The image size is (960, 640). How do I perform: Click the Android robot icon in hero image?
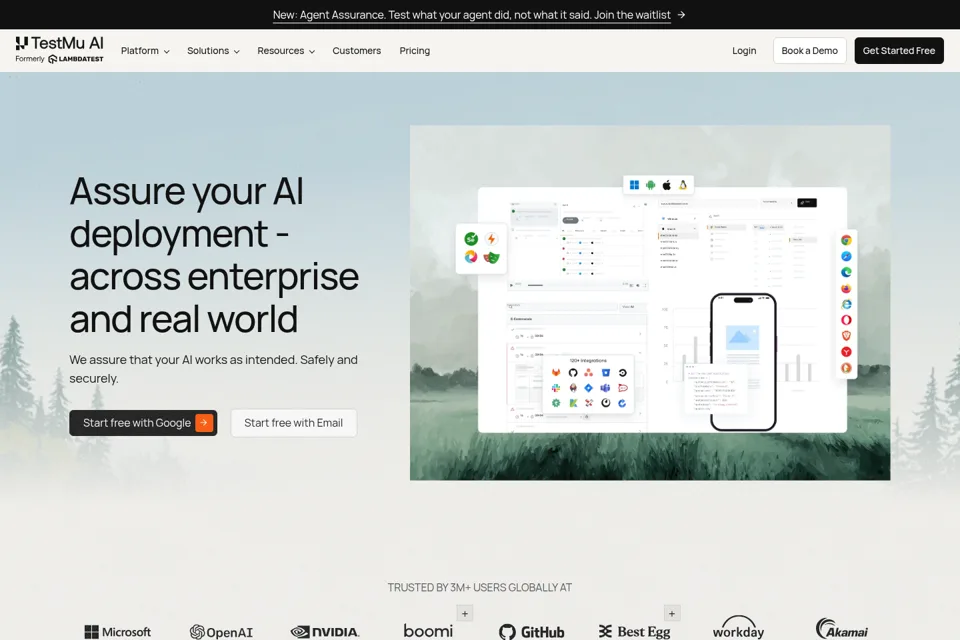pyautogui.click(x=650, y=185)
